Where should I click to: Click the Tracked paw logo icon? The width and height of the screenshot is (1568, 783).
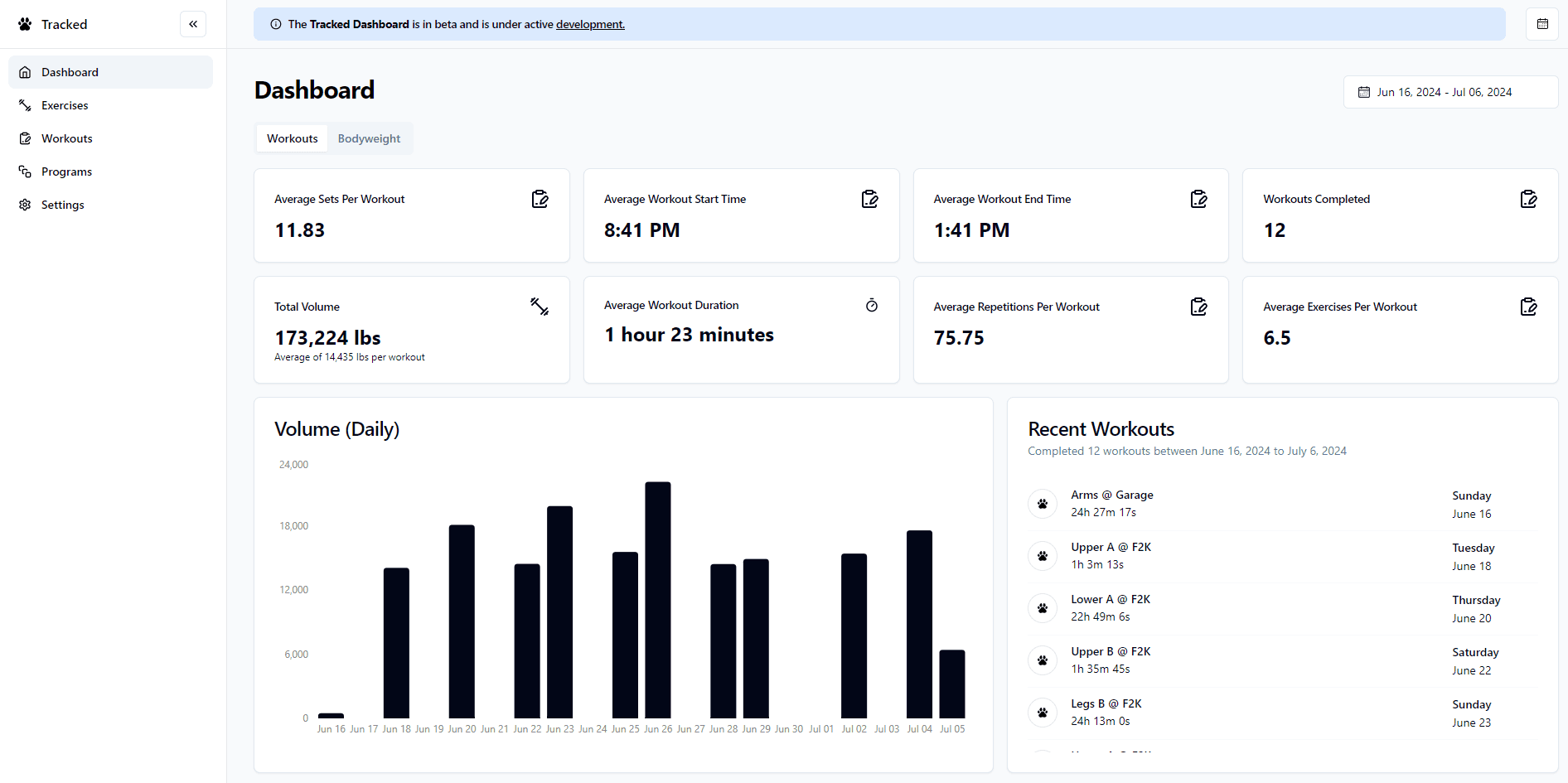pyautogui.click(x=25, y=24)
